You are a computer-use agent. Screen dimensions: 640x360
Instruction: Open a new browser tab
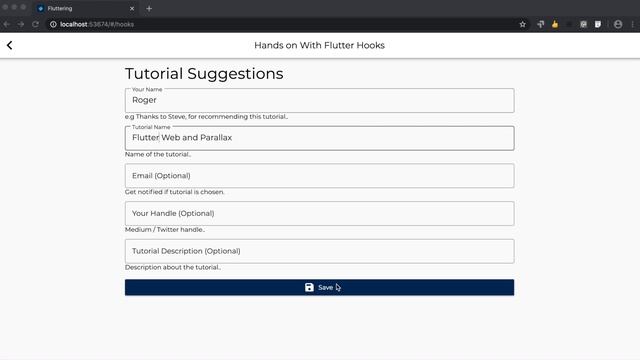(149, 9)
